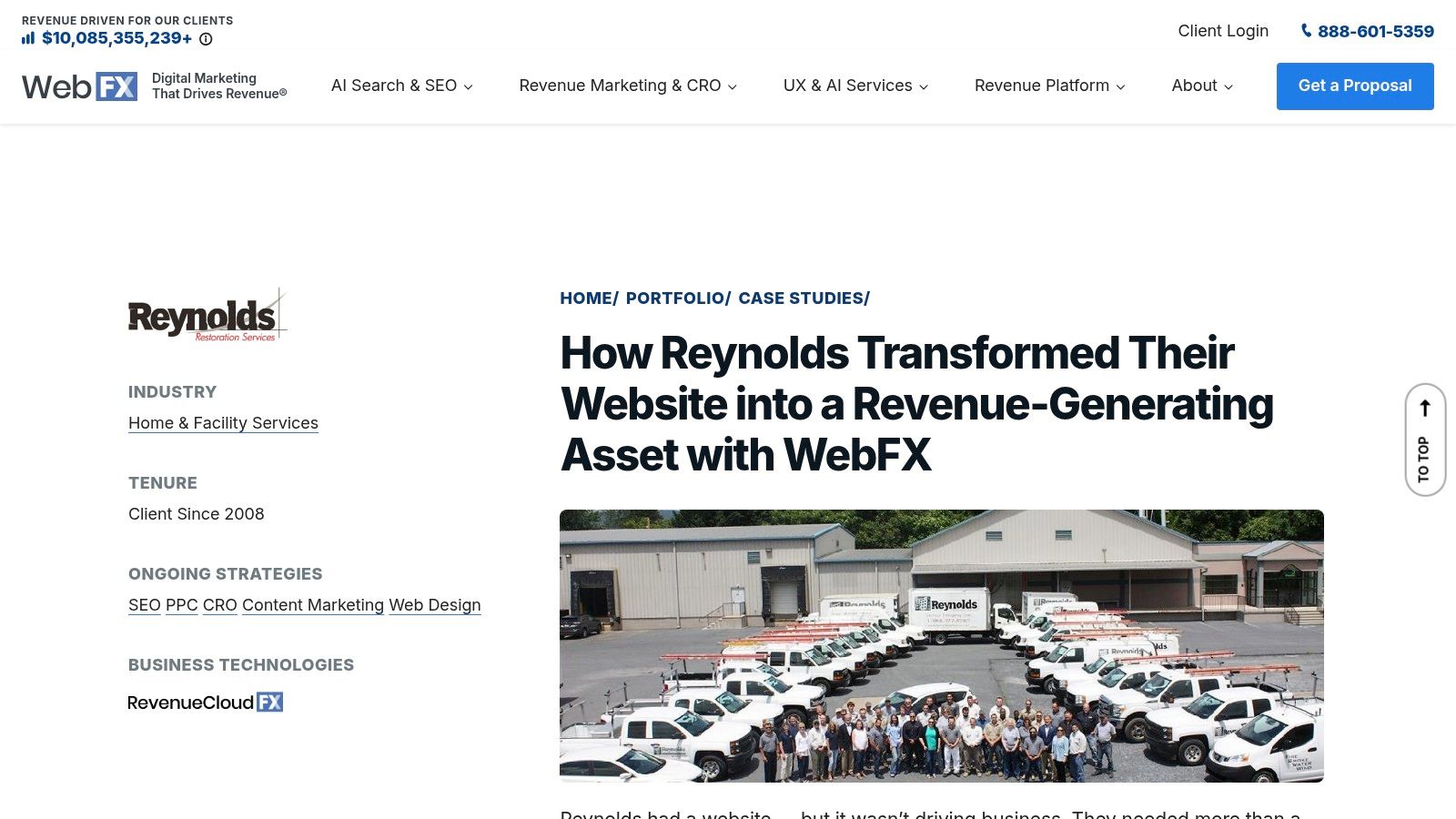This screenshot has height=819, width=1456.
Task: Open the Client Login link
Action: (x=1223, y=31)
